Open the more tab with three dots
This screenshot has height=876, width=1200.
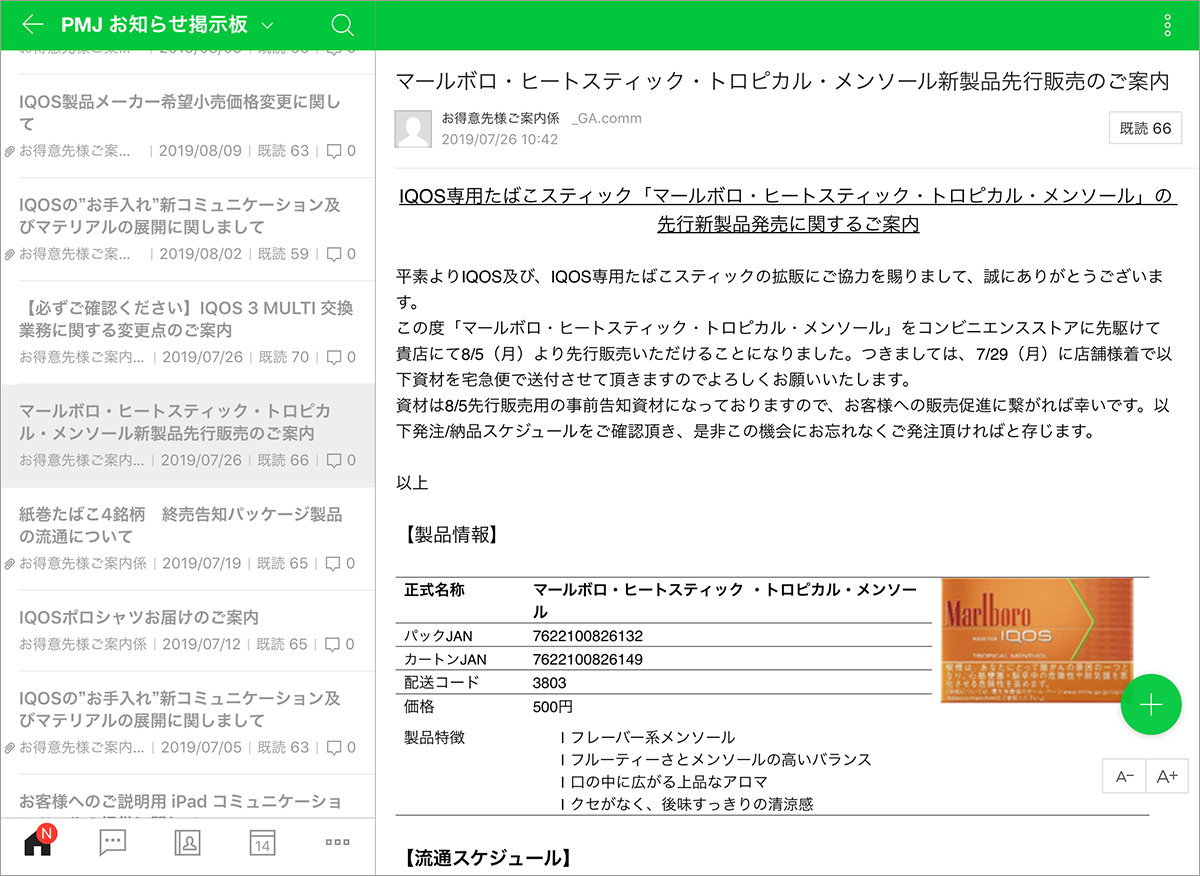click(337, 843)
